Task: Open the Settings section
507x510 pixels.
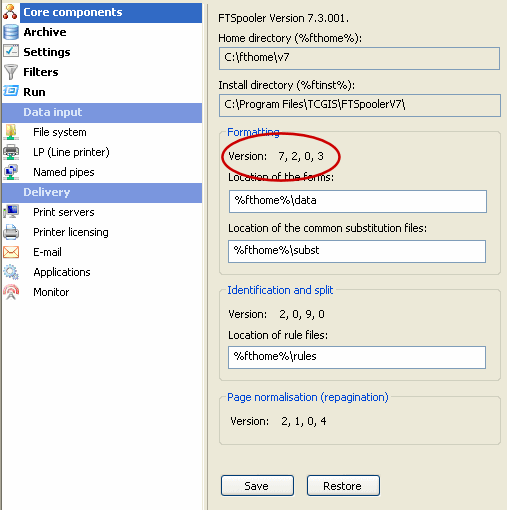Action: 47,52
